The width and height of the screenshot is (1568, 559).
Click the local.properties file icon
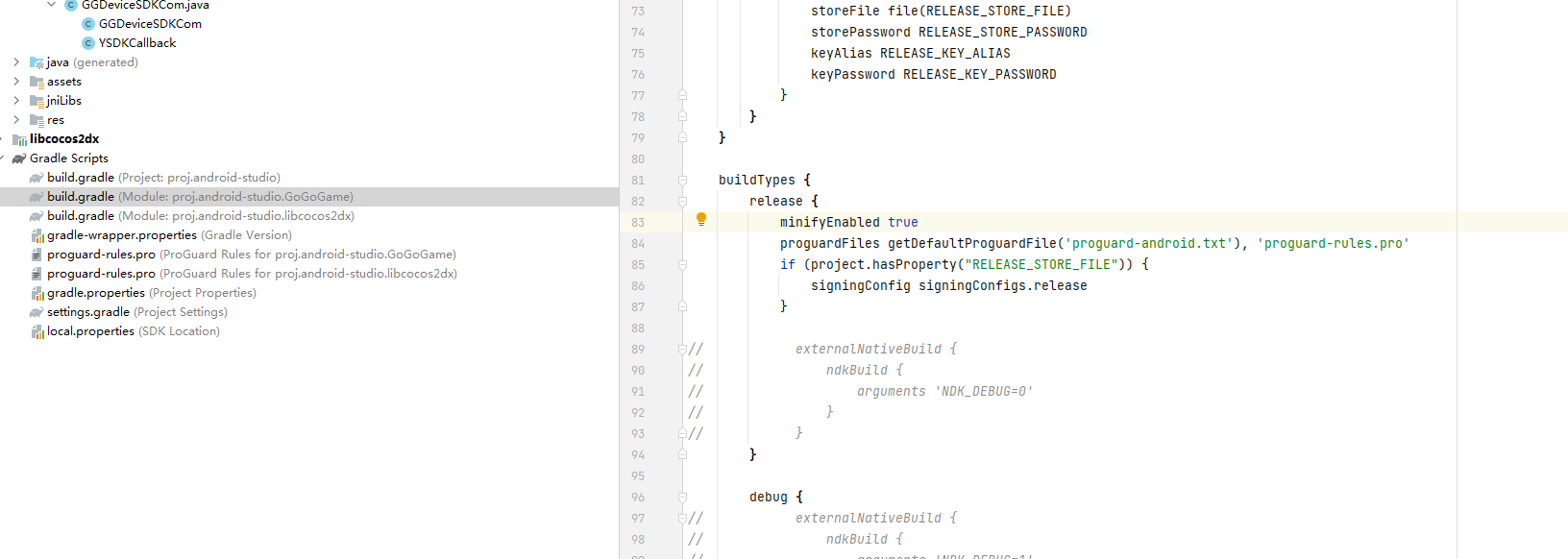click(x=37, y=331)
